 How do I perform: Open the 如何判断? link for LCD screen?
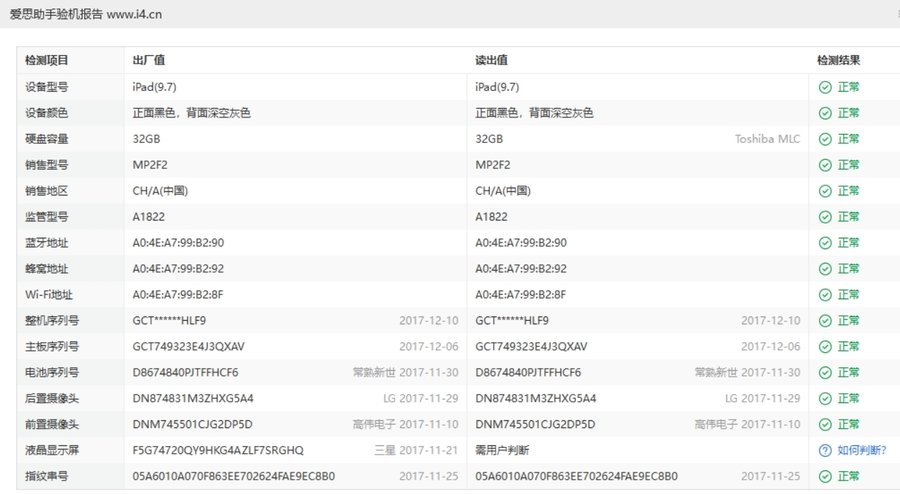coord(862,450)
